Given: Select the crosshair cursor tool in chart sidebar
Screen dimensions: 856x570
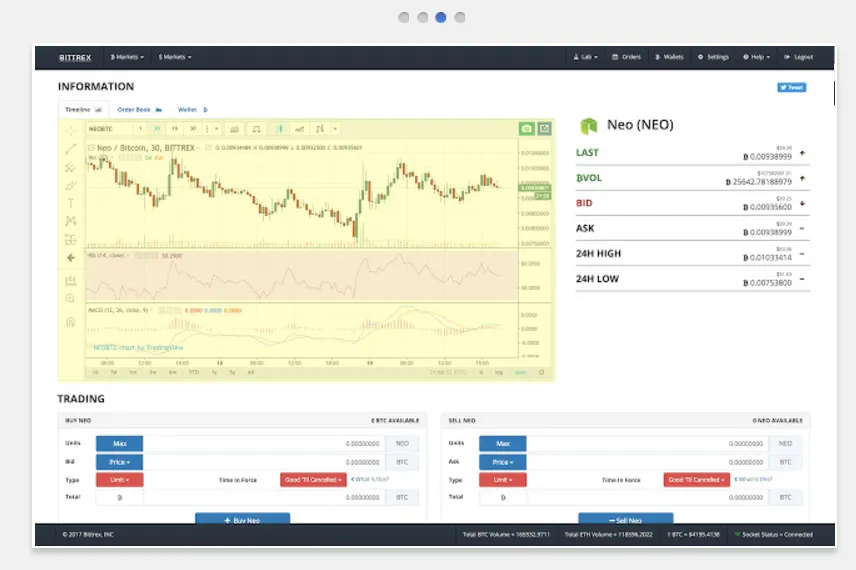Looking at the screenshot, I should coord(71,130).
